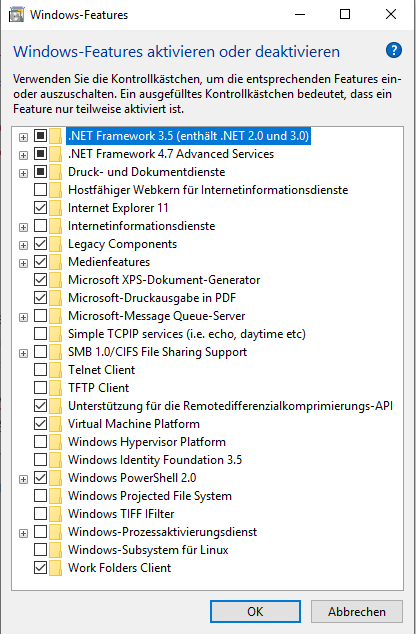
Task: Uncheck Virtual Machine Platform
Action: 40,424
